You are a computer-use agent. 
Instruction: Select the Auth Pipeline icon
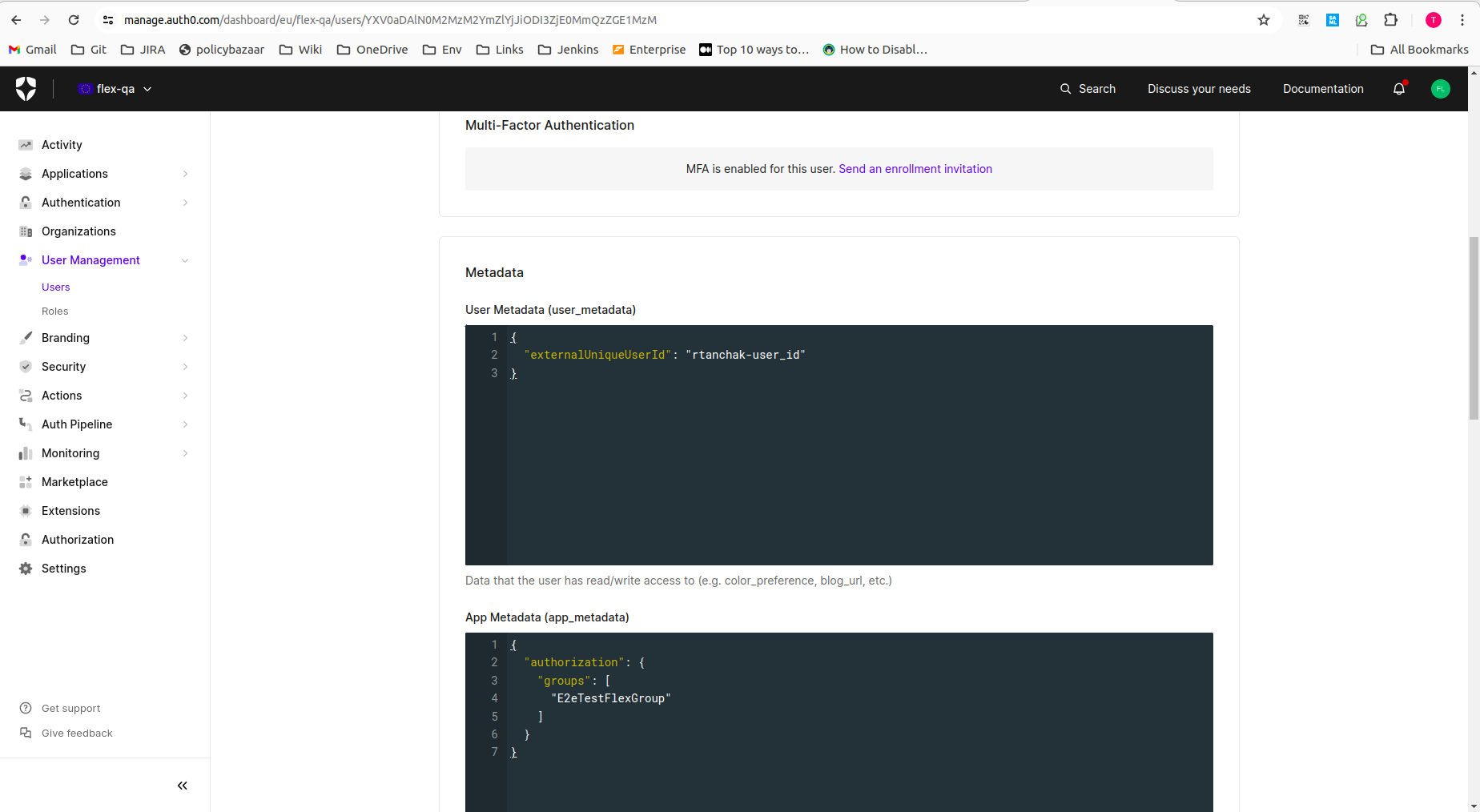(x=25, y=424)
